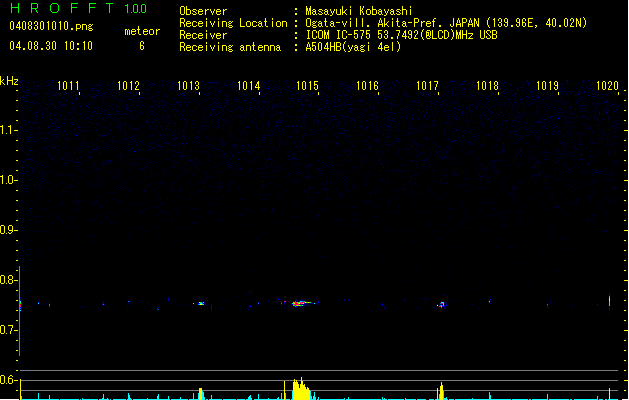Click the tall yellow power peak near 1015

[301, 388]
